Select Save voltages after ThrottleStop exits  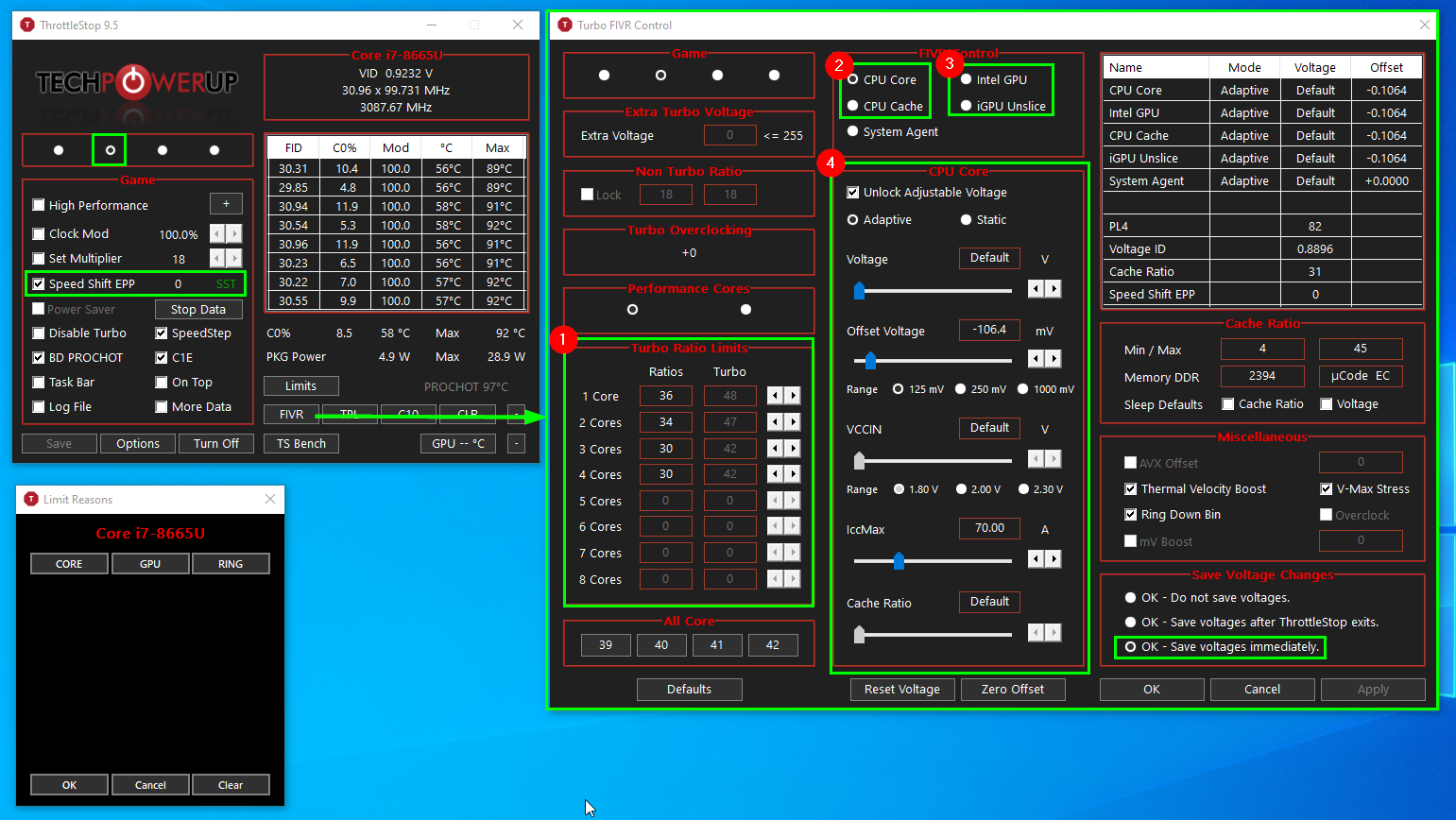[1130, 622]
